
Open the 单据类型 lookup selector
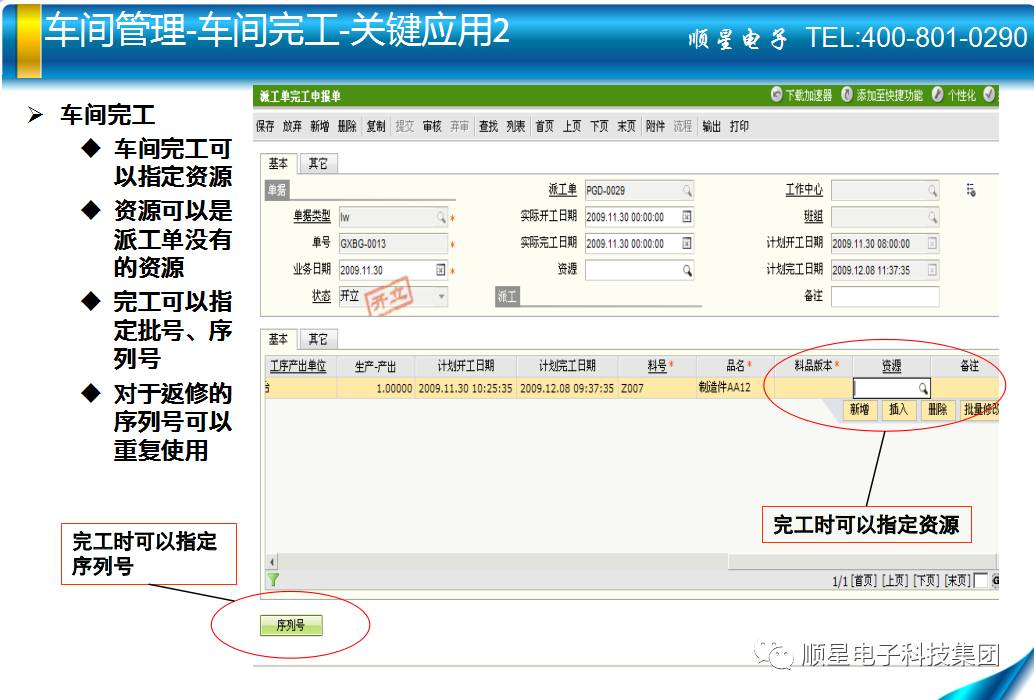pos(441,217)
